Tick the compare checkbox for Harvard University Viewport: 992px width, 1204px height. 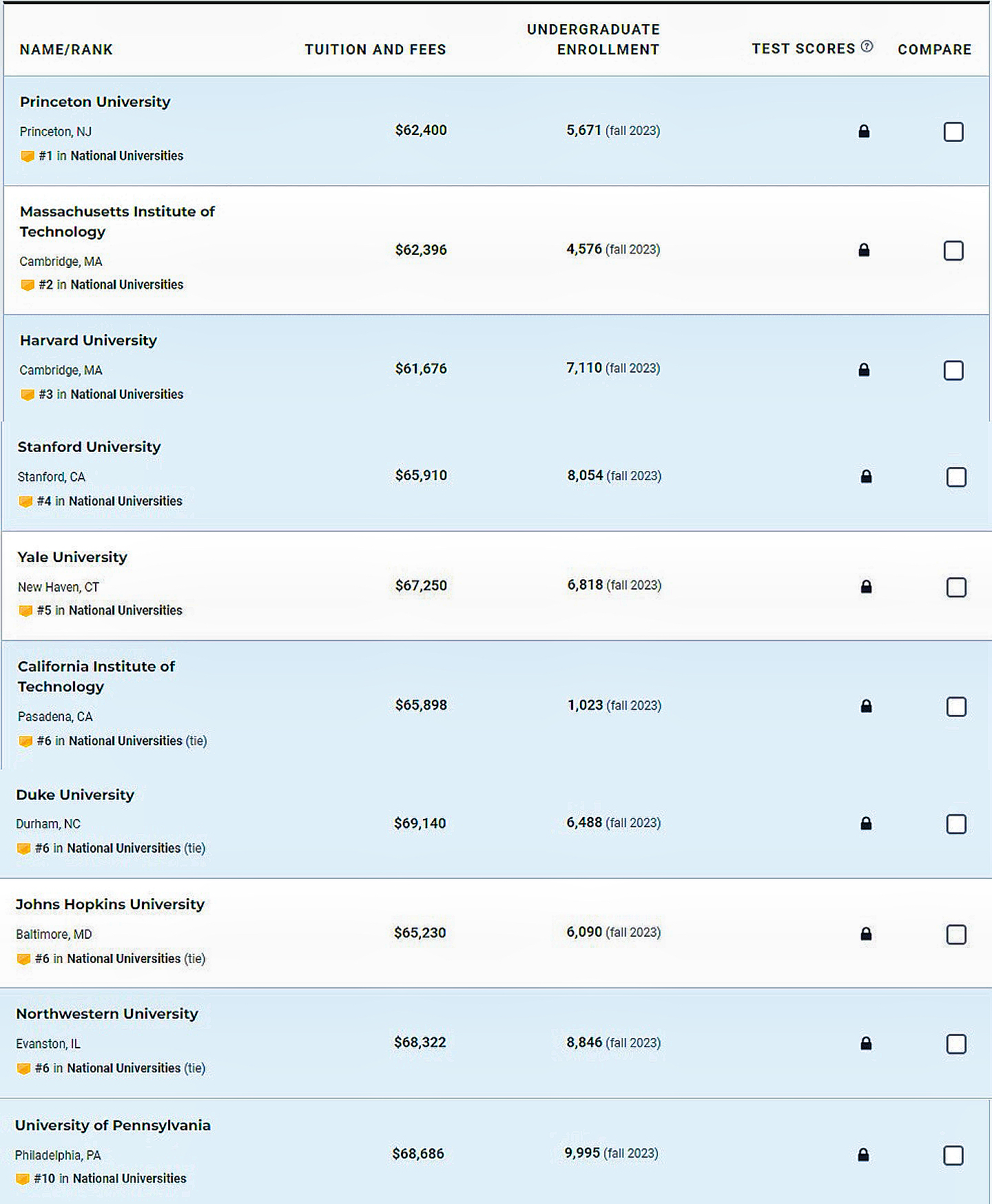pyautogui.click(x=953, y=371)
